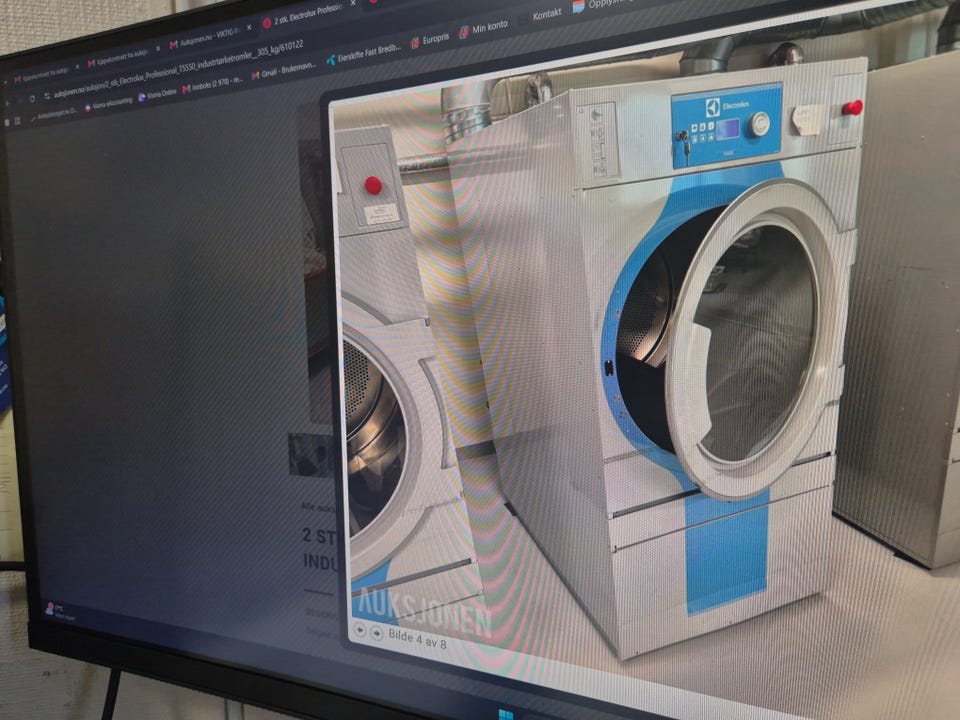
Task: Open the 'Kontakt' bookmark
Action: click(x=547, y=14)
